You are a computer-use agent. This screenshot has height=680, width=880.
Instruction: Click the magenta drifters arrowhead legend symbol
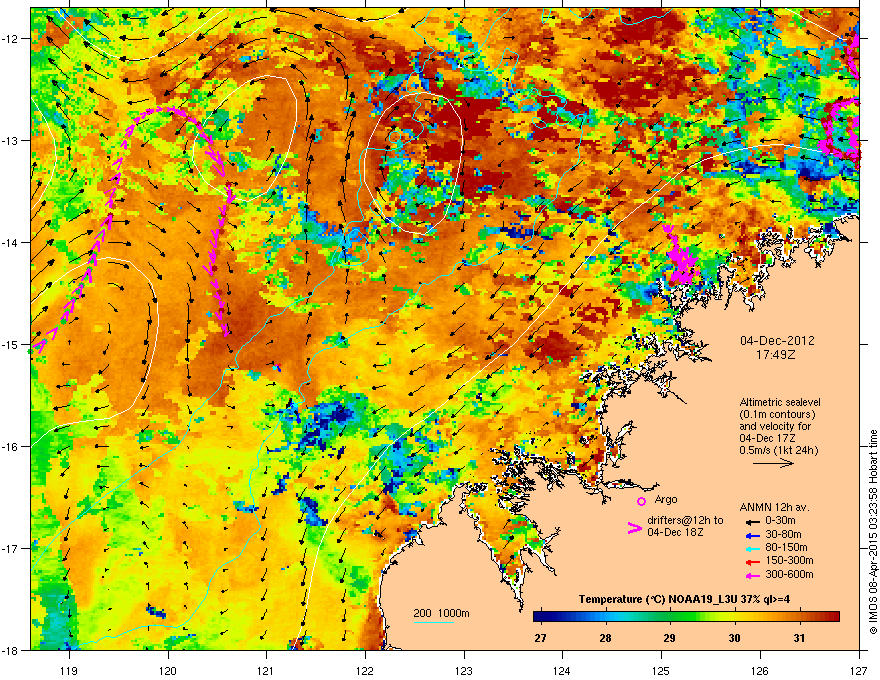[x=634, y=528]
